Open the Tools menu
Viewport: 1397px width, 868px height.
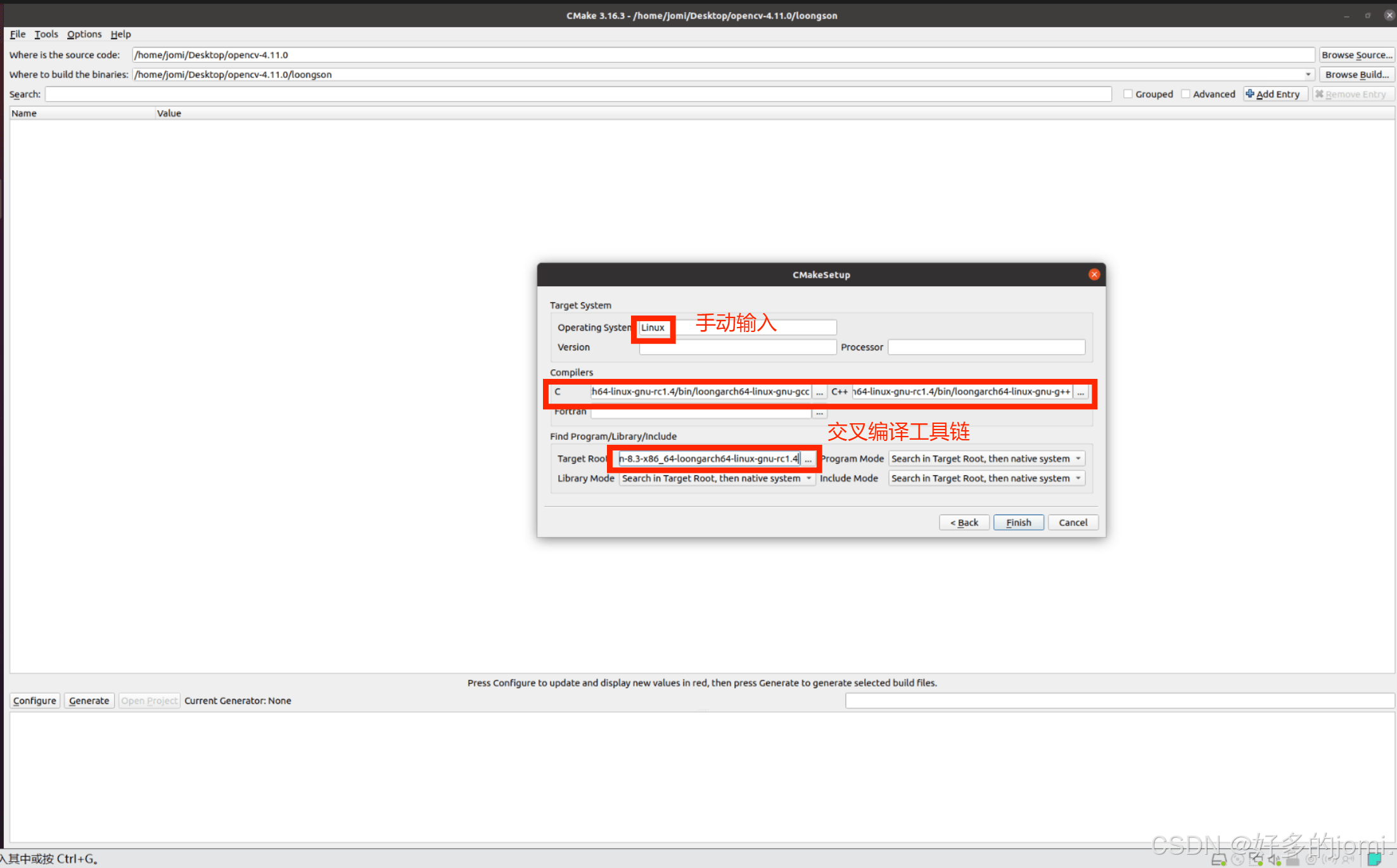(x=46, y=34)
